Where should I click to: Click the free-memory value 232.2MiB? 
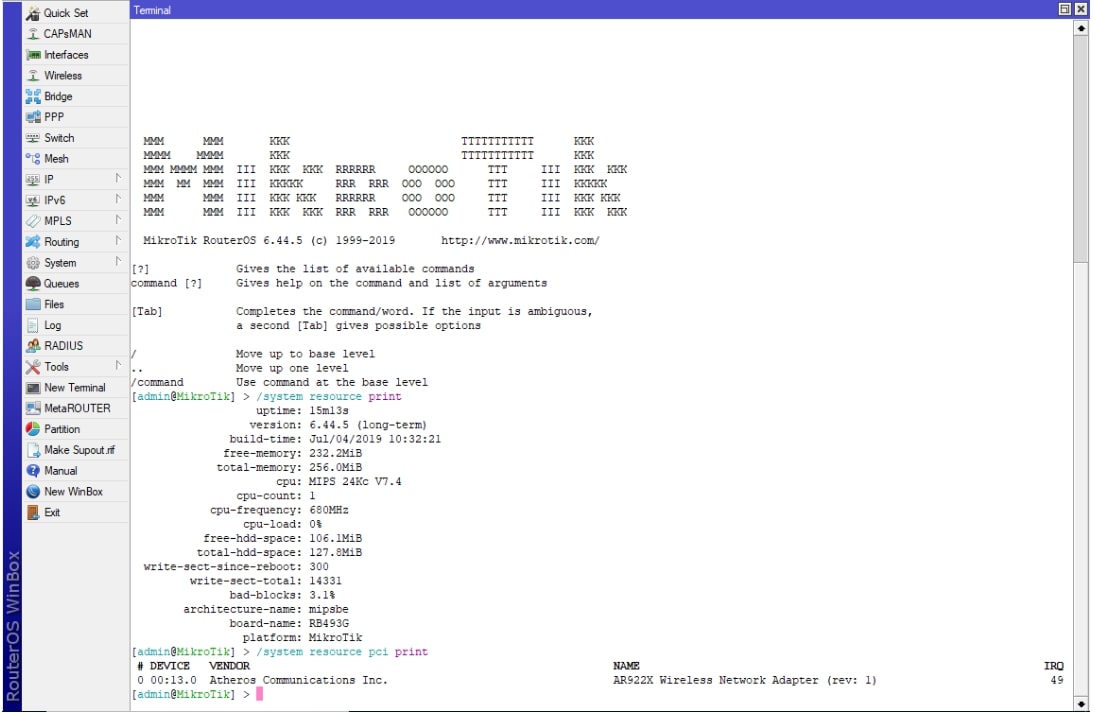[335, 453]
